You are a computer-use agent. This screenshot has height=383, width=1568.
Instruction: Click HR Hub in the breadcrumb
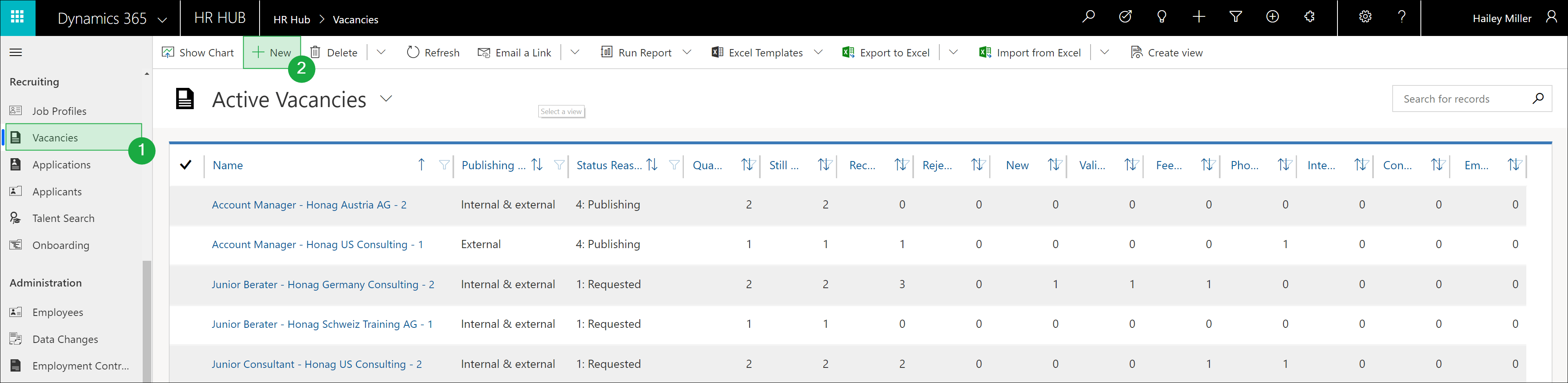(291, 20)
